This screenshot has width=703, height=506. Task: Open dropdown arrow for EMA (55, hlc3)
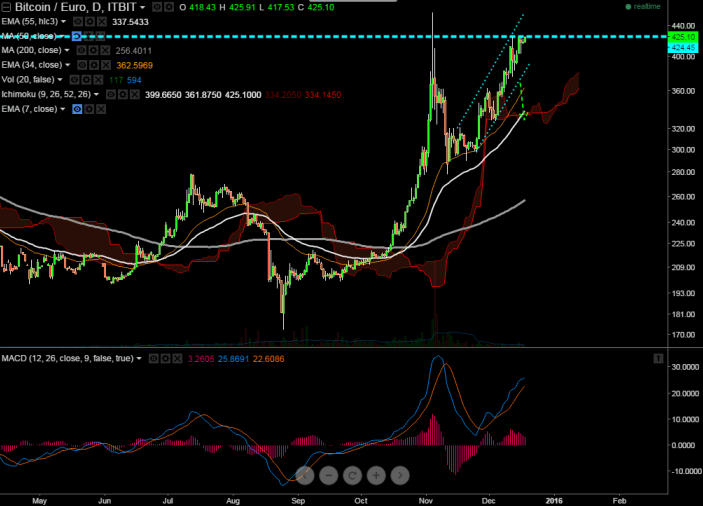63,22
